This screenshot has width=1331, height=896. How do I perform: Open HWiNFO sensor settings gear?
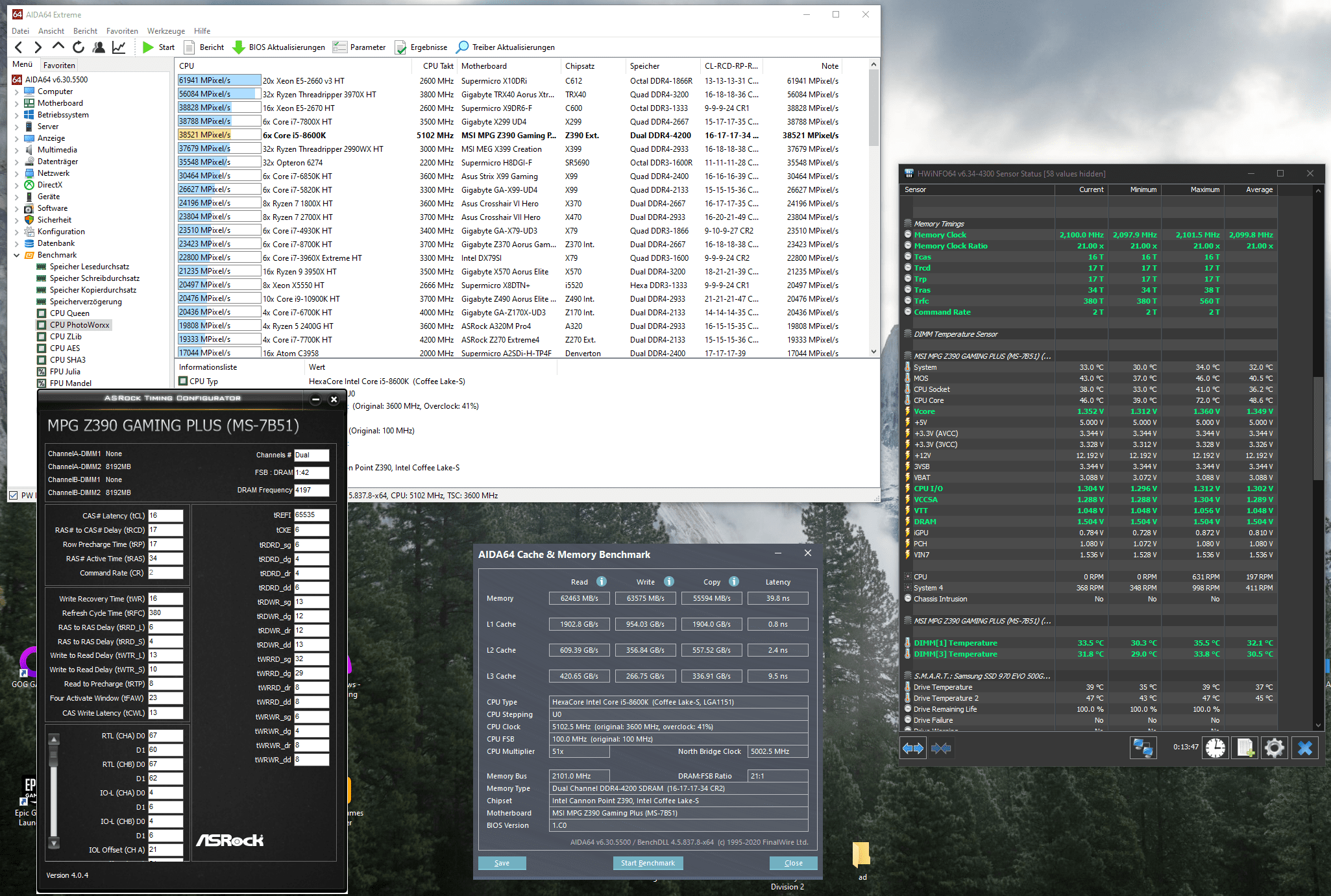(1275, 748)
